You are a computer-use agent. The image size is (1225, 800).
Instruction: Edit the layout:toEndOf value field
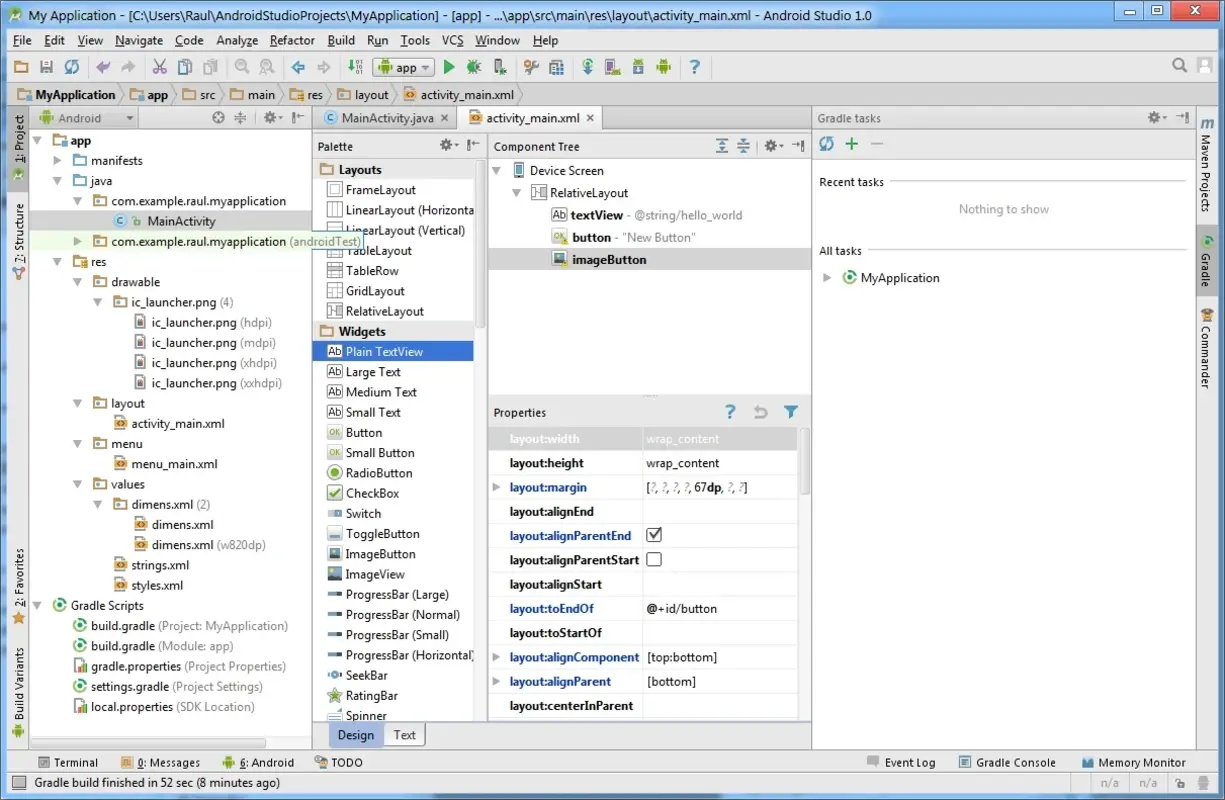[718, 608]
